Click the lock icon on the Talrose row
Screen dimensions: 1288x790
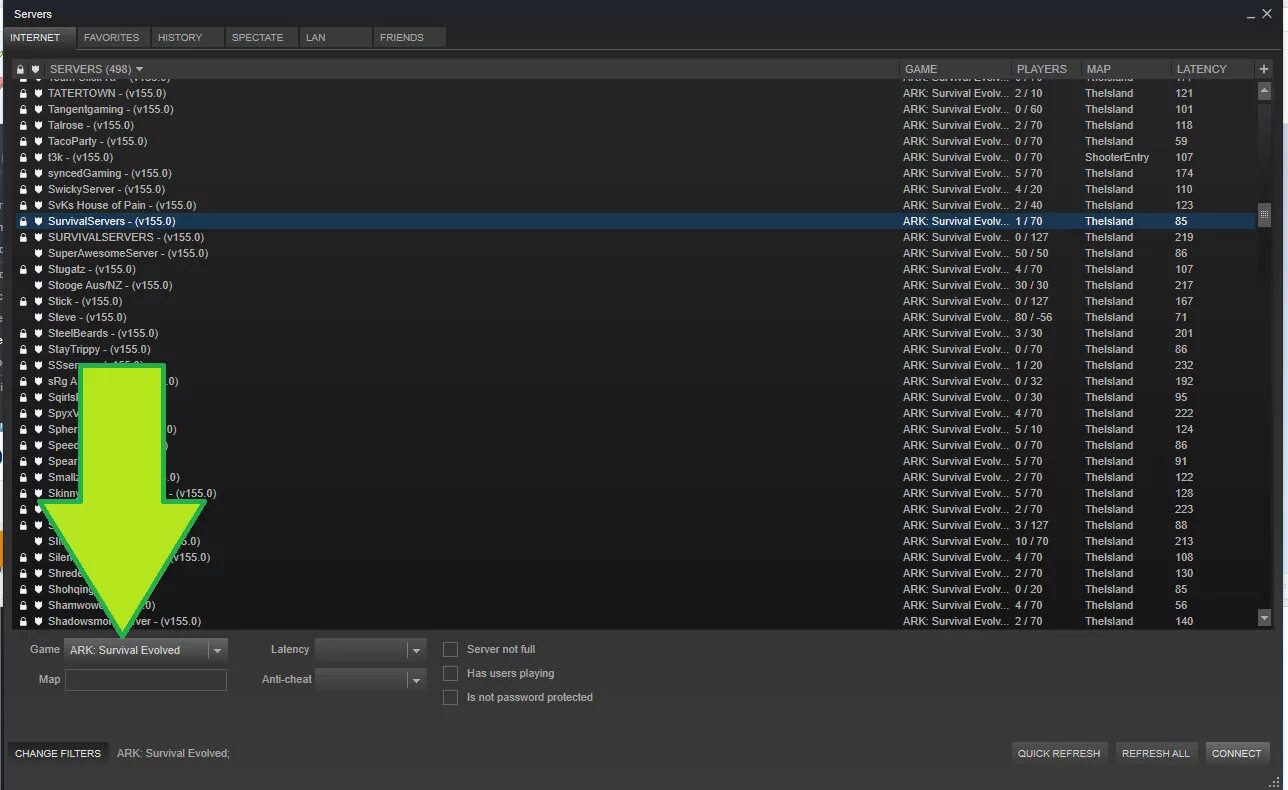tap(23, 125)
